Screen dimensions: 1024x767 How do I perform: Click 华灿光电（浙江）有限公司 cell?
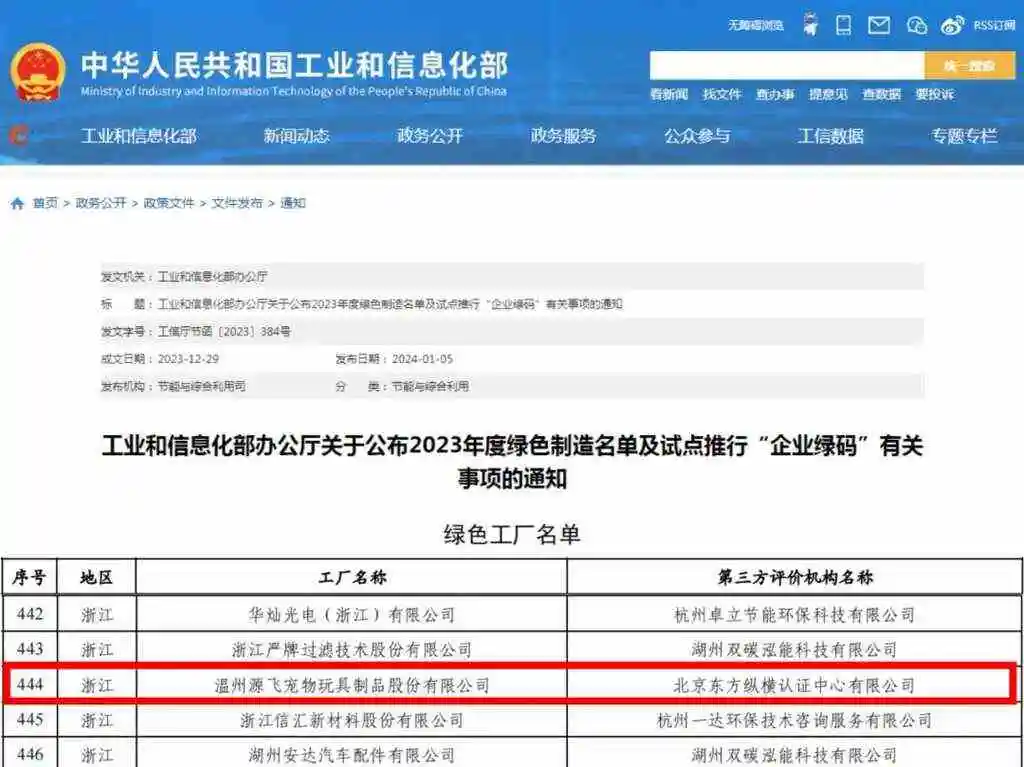point(351,615)
